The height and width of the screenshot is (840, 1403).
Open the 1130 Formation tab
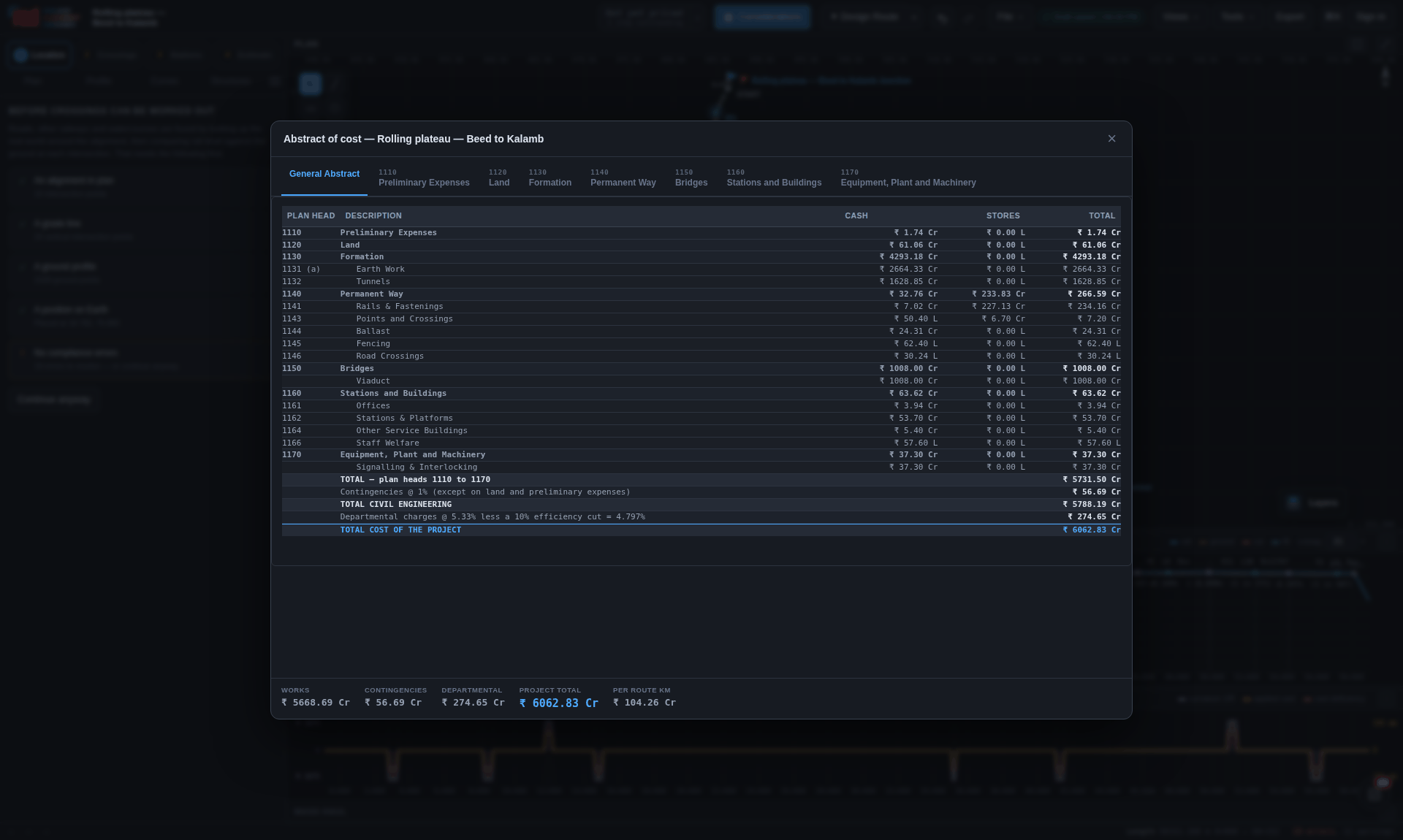coord(550,177)
